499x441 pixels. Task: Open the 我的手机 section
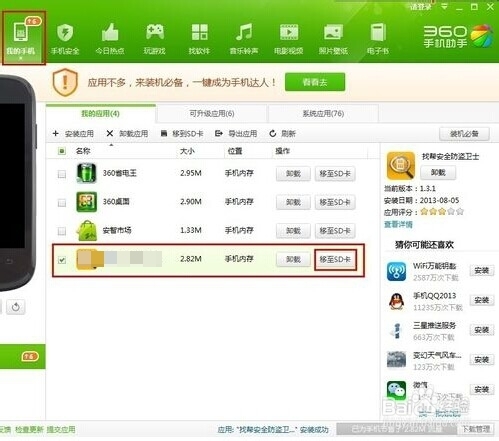click(23, 37)
